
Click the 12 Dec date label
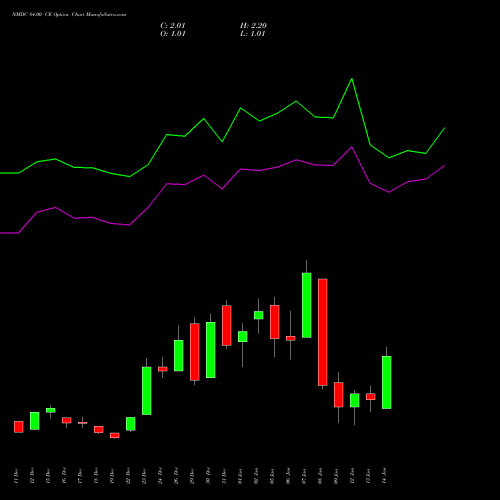(32, 476)
